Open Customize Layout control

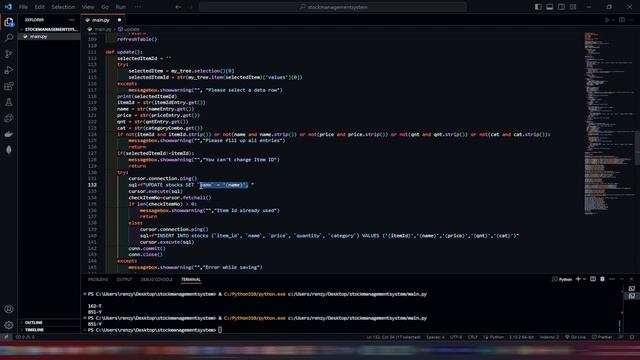(573, 7)
